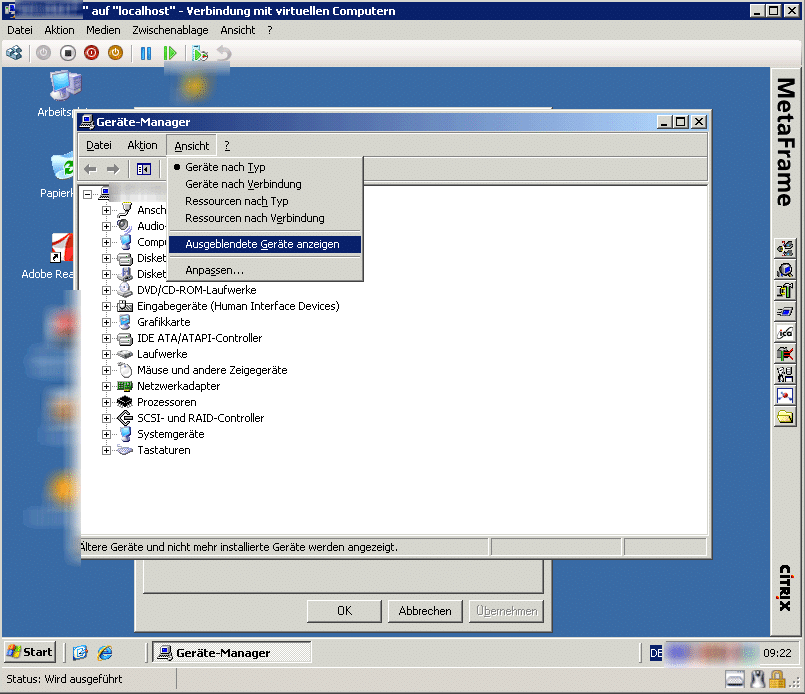Select Geräte nach Verbindung view
Viewport: 805px width, 694px height.
[x=265, y=184]
